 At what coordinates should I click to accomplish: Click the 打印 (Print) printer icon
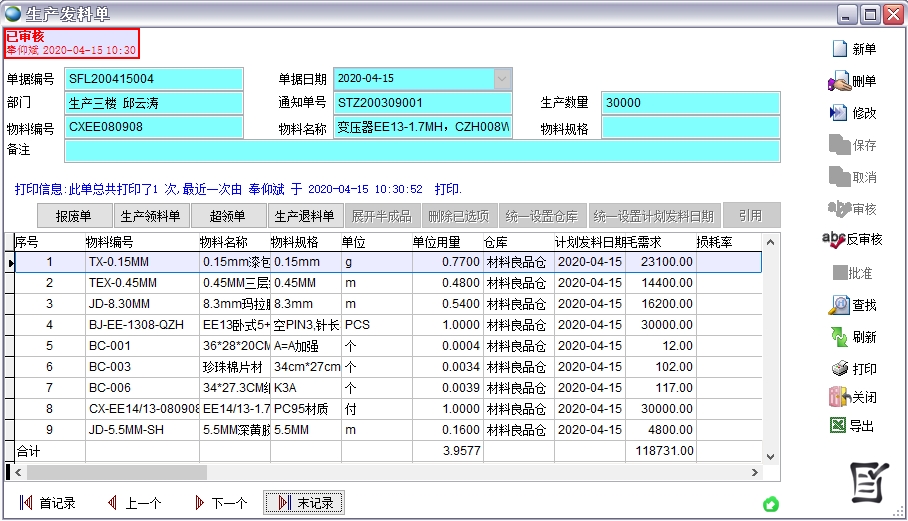point(851,369)
